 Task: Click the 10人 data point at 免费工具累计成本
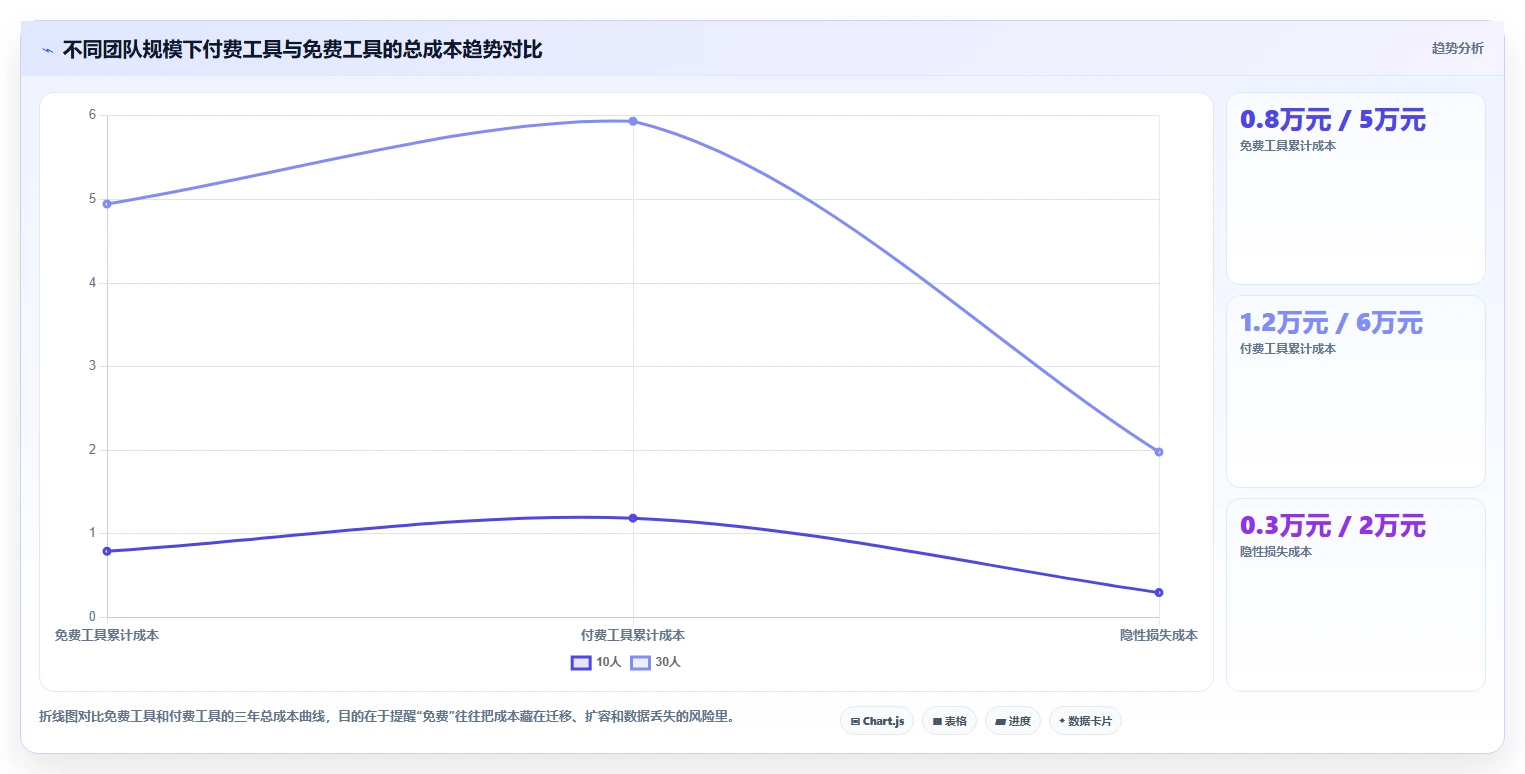(x=107, y=551)
